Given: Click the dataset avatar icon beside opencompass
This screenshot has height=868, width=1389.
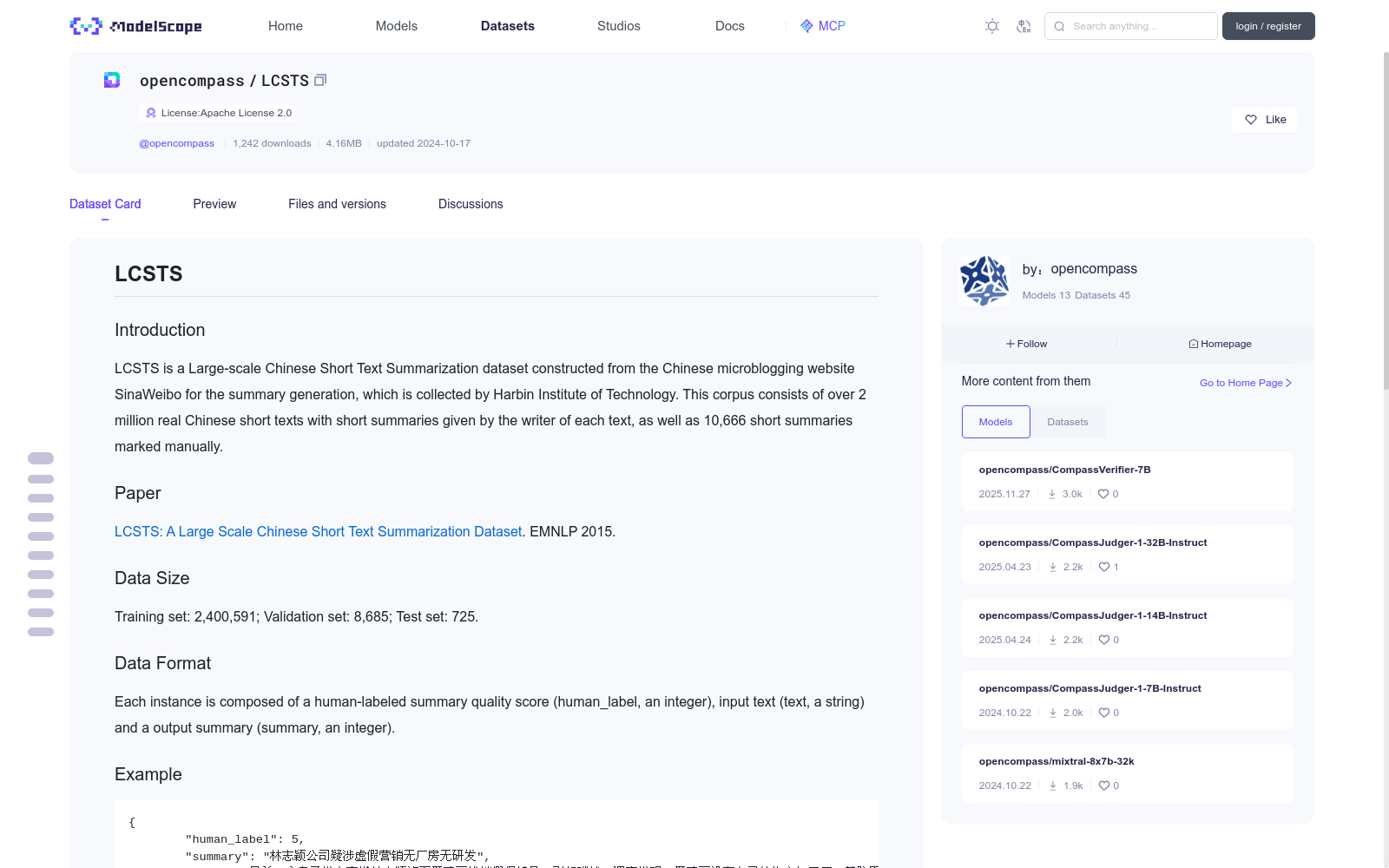Looking at the screenshot, I should 112,80.
